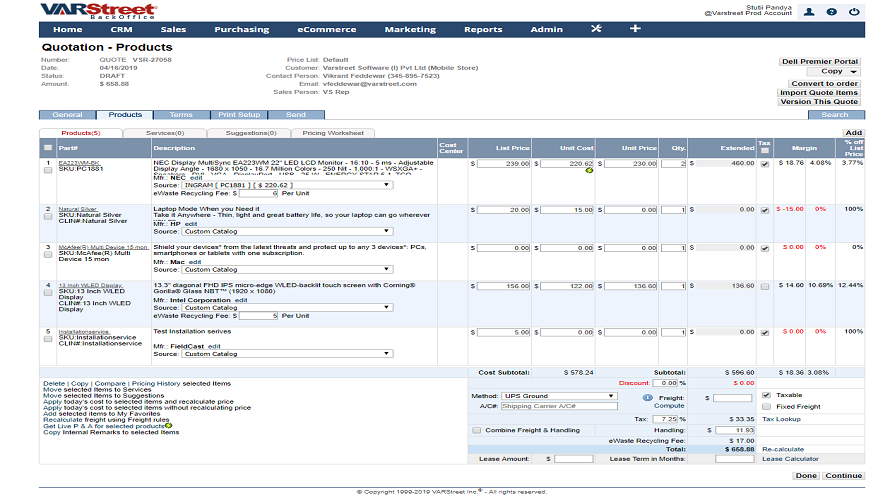The height and width of the screenshot is (500, 890).
Task: Click the live price icon under unit cost 220.62
Action: click(x=589, y=170)
